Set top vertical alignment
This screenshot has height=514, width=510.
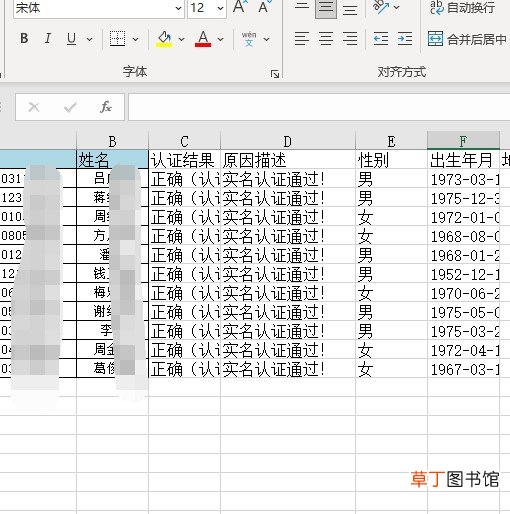tap(302, 7)
